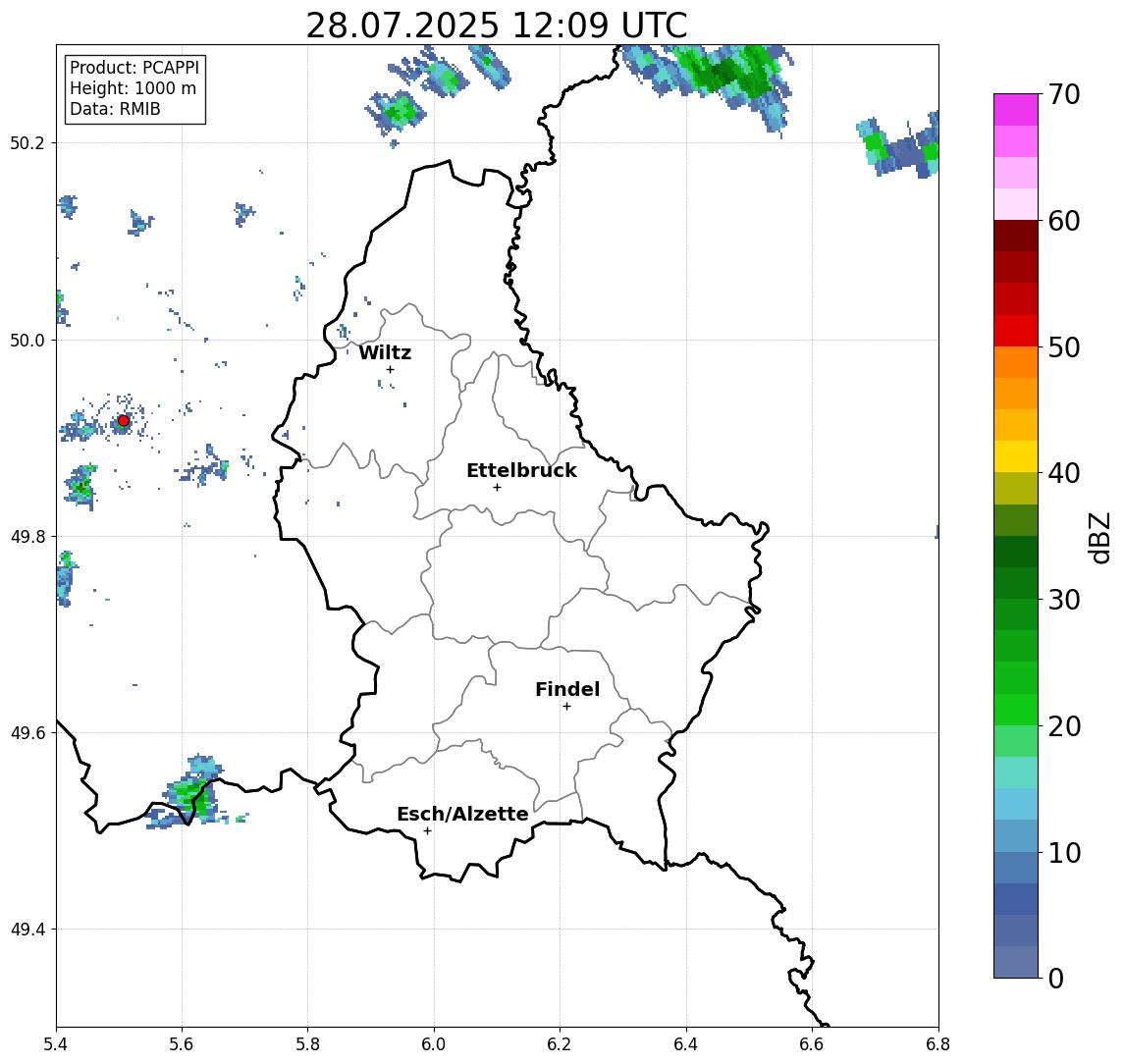This screenshot has height=1064, width=1124.
Task: Click the red dot marker on the map
Action: pos(124,421)
